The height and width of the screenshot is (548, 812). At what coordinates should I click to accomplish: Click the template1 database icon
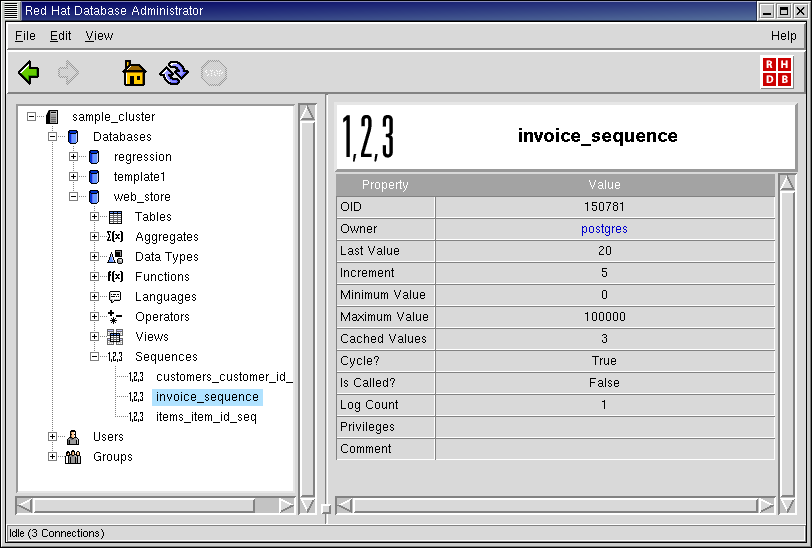coord(94,177)
